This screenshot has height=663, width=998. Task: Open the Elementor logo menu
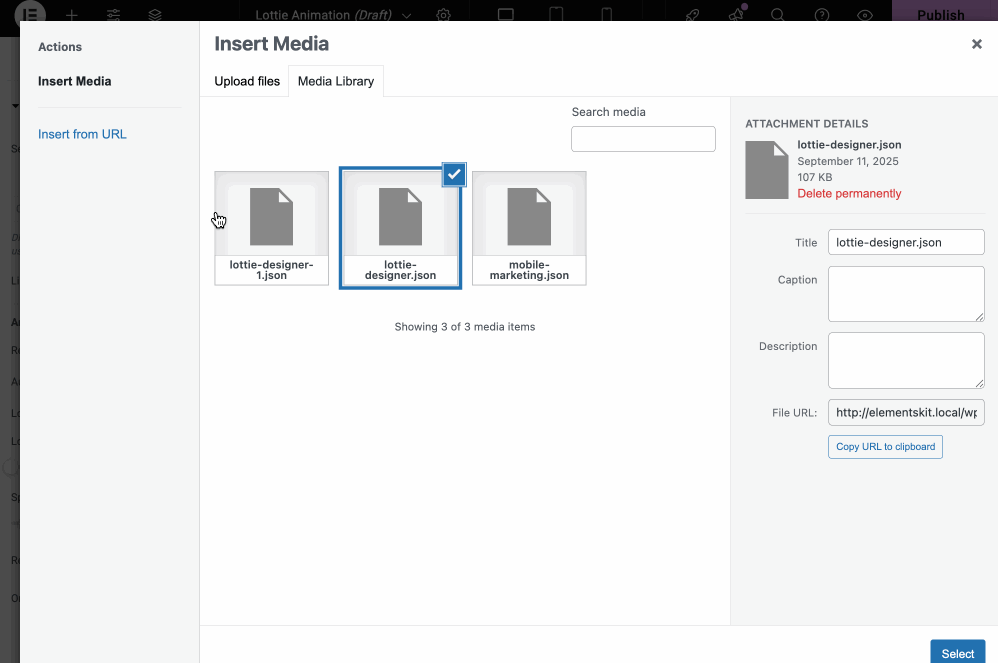tap(30, 14)
